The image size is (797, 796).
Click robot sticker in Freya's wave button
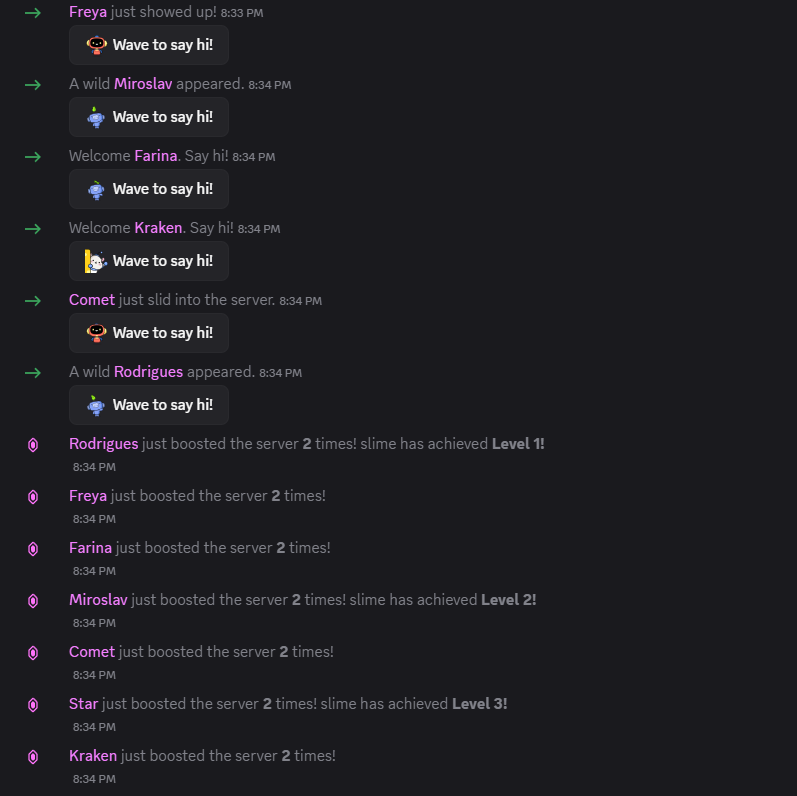[96, 45]
